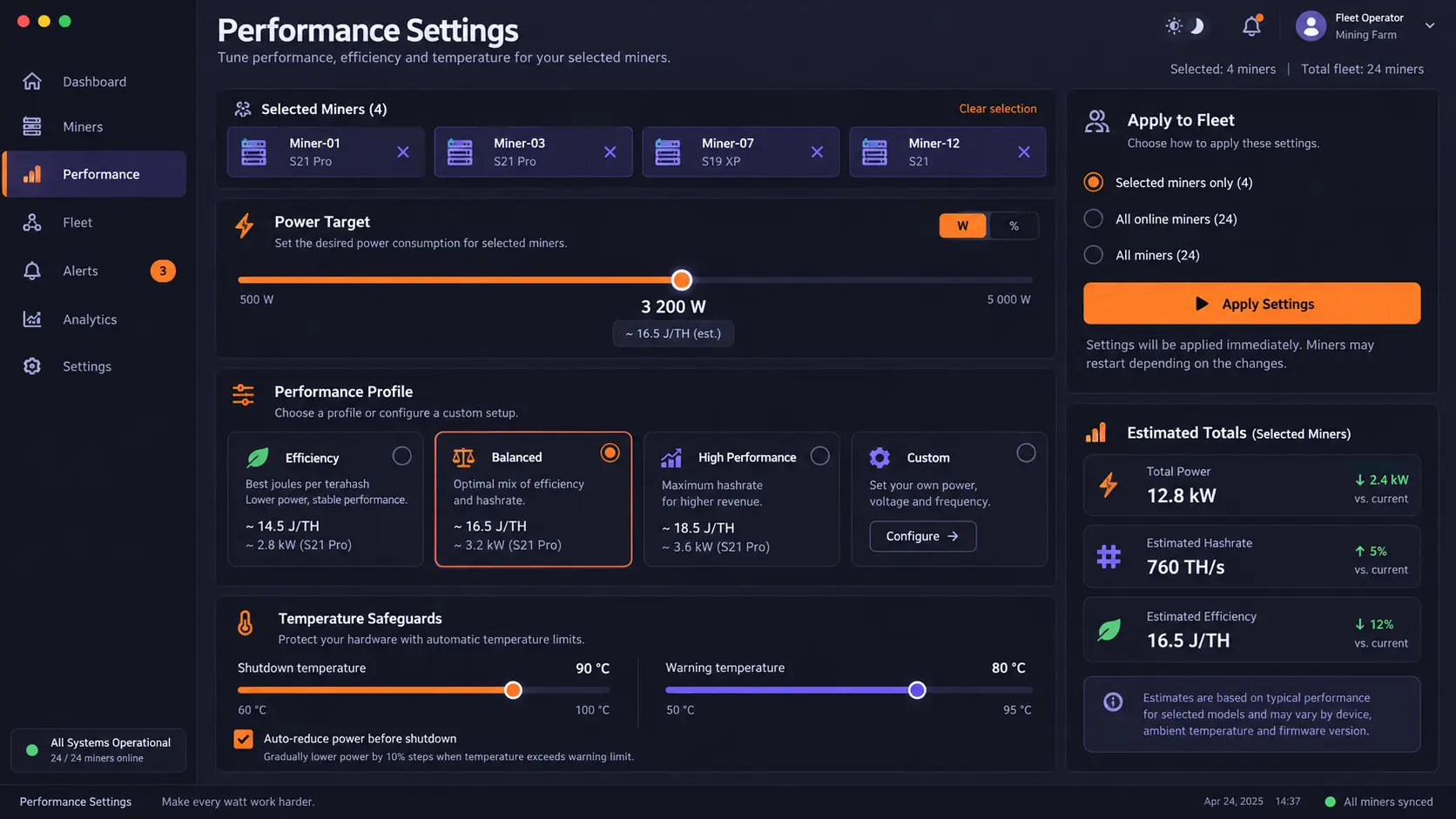
Task: Click the Miner-01 device icon
Action: (x=253, y=152)
